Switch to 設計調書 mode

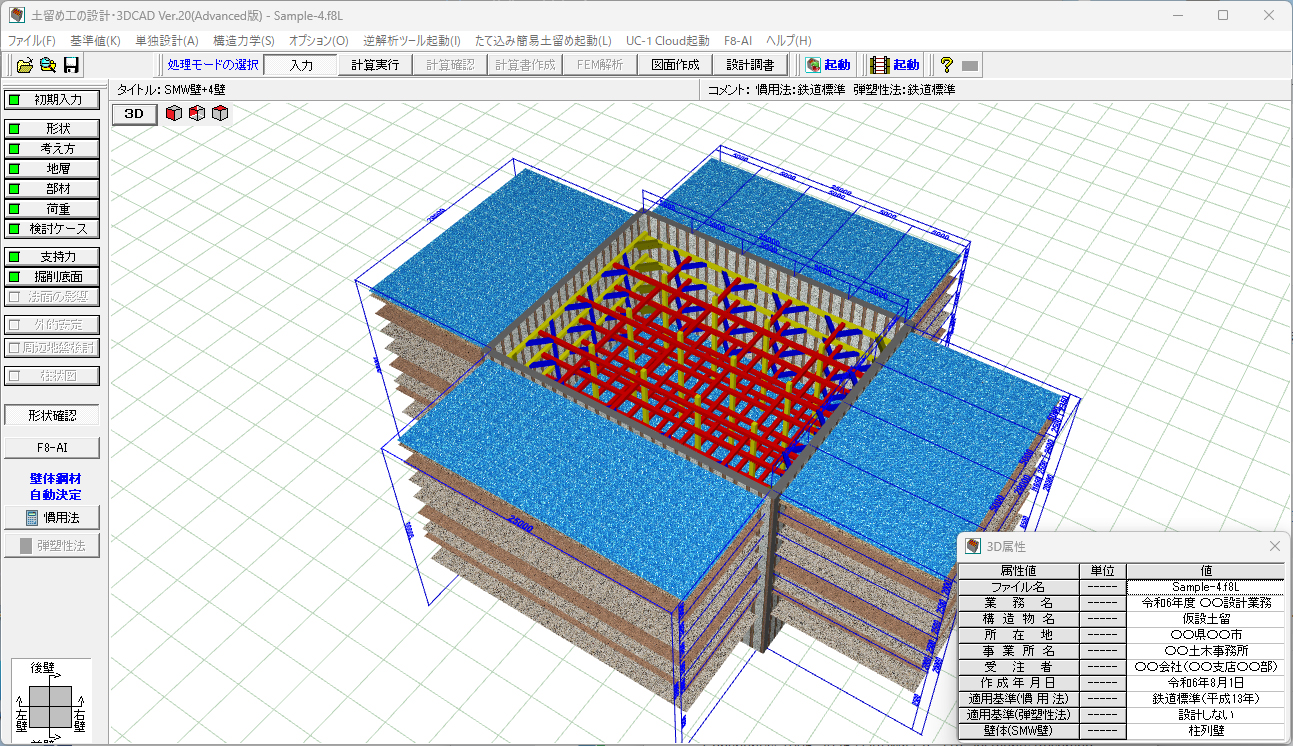click(750, 65)
